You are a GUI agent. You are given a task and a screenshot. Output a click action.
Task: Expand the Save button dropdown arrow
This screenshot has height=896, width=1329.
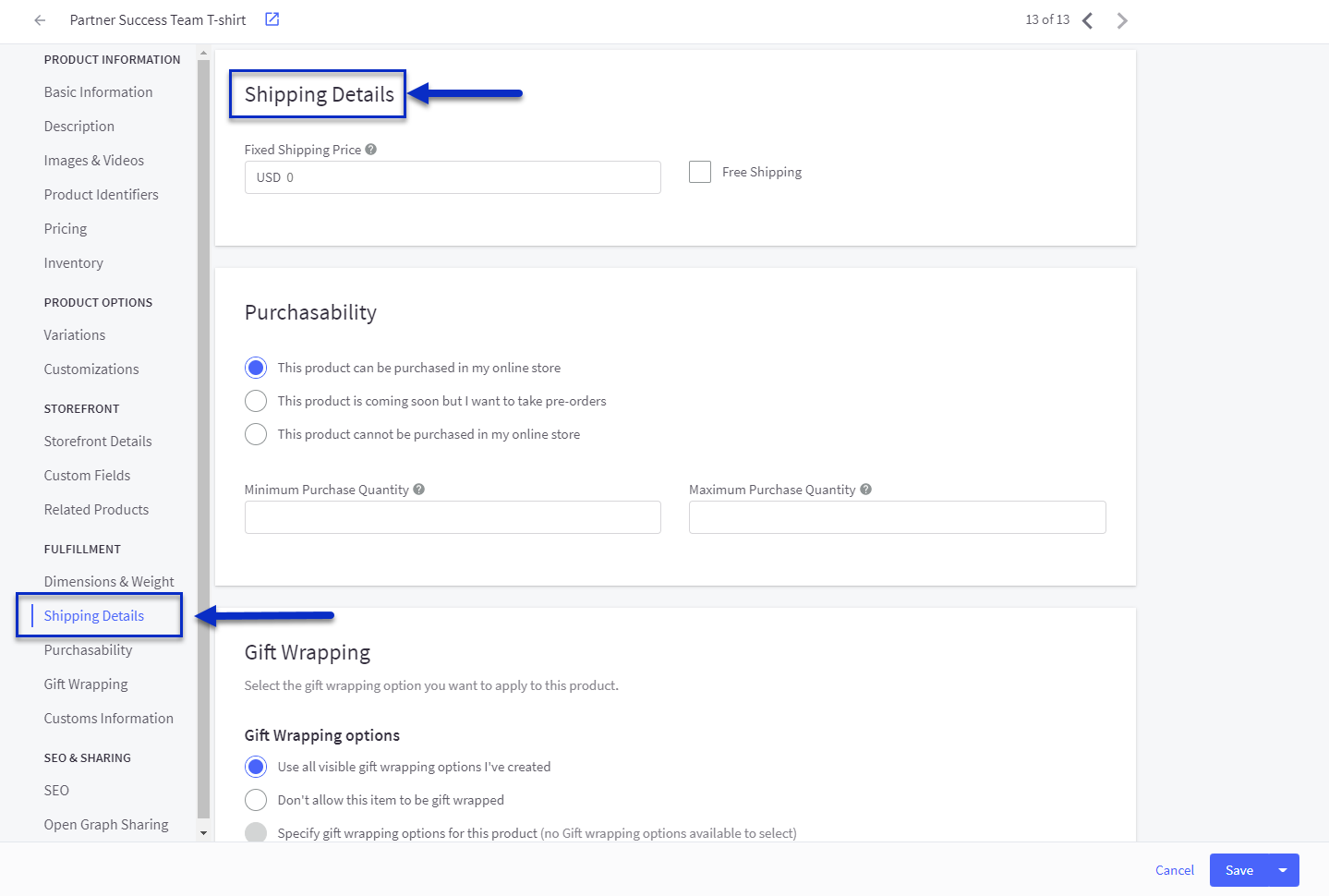[x=1283, y=870]
